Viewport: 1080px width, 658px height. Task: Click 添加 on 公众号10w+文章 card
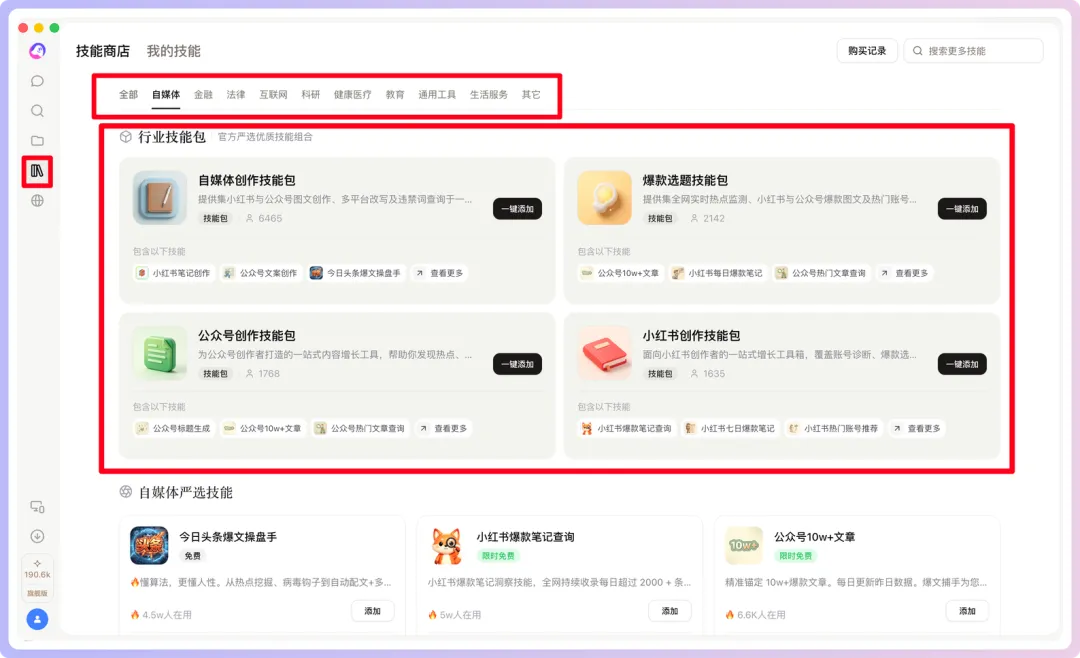tap(968, 611)
